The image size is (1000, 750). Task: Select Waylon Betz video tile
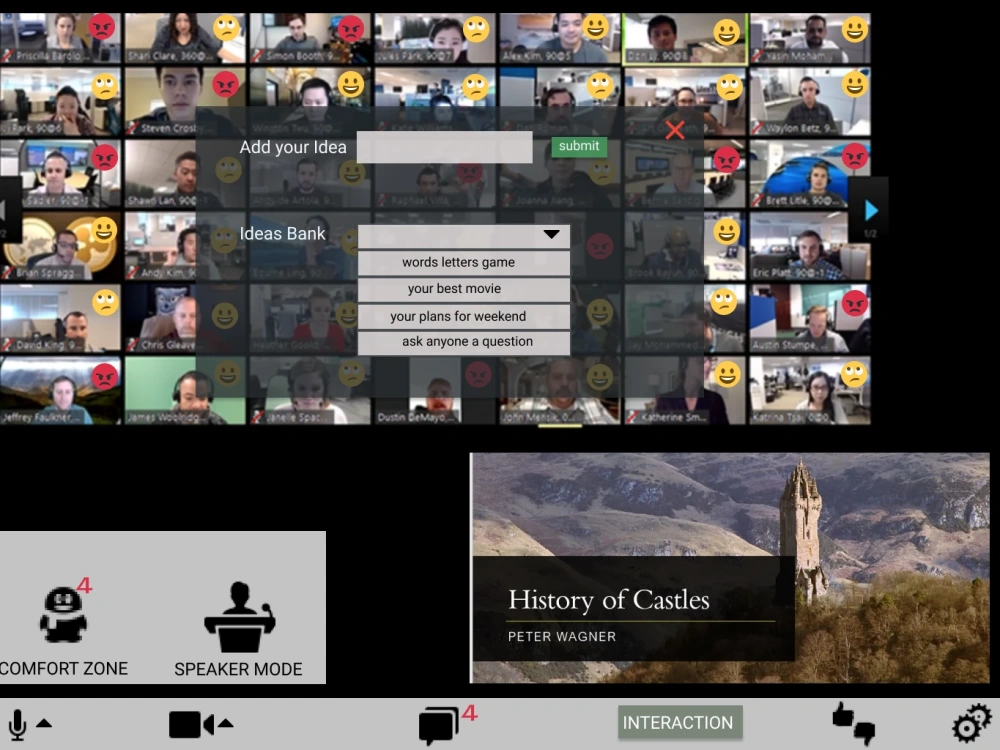[x=810, y=101]
